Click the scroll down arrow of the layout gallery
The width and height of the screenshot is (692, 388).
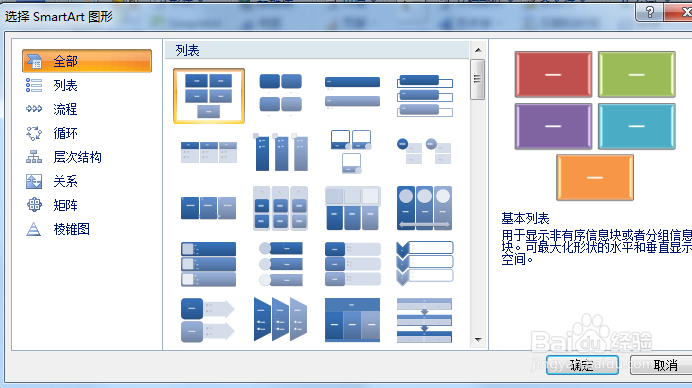[478, 340]
